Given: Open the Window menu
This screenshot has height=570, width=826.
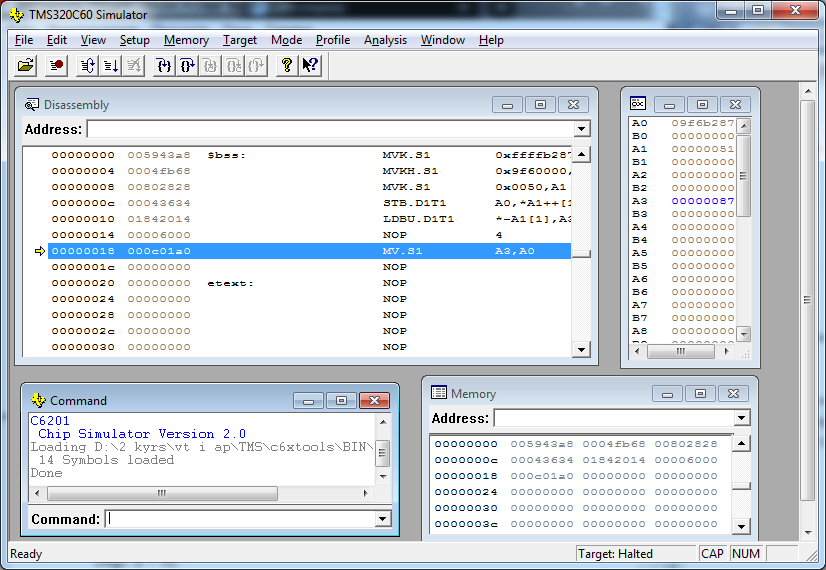Looking at the screenshot, I should click(442, 40).
